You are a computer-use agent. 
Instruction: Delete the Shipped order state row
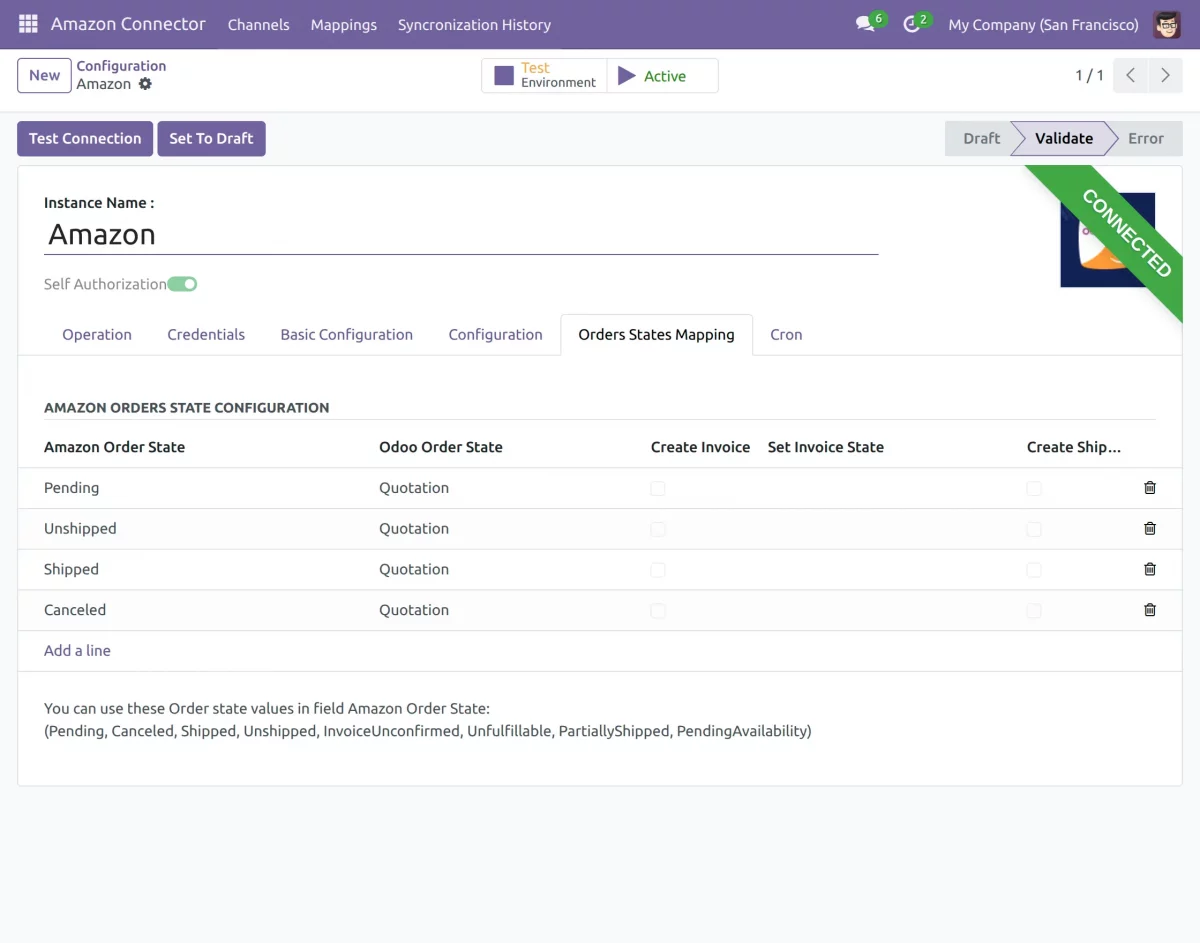click(1150, 569)
